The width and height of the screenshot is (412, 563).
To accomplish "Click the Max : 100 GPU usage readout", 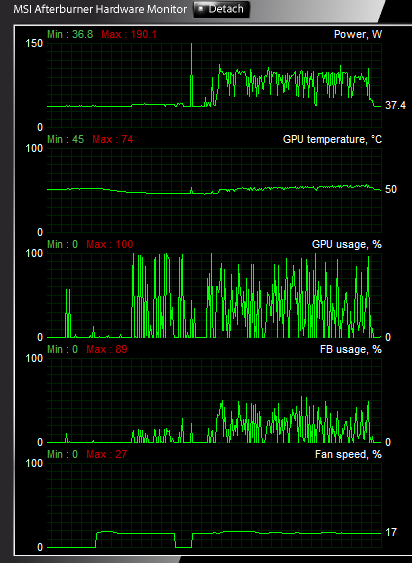I will 110,245.
